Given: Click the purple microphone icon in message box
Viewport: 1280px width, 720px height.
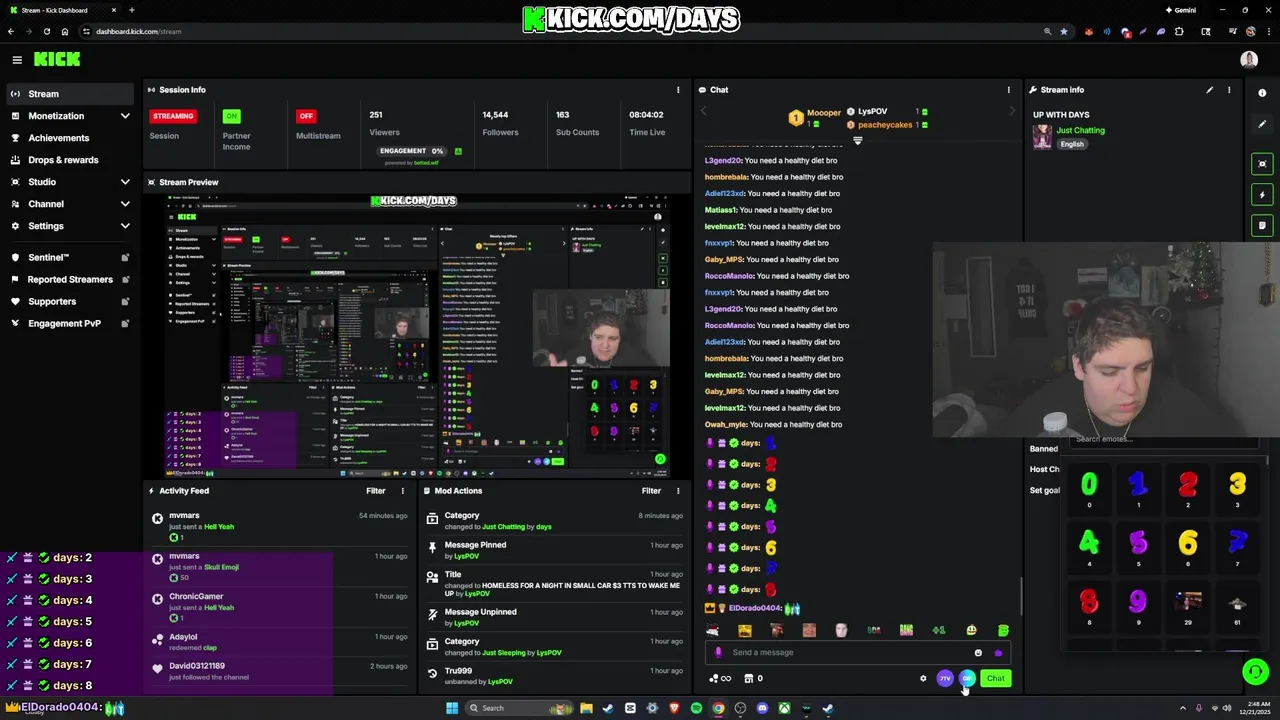Looking at the screenshot, I should (718, 653).
